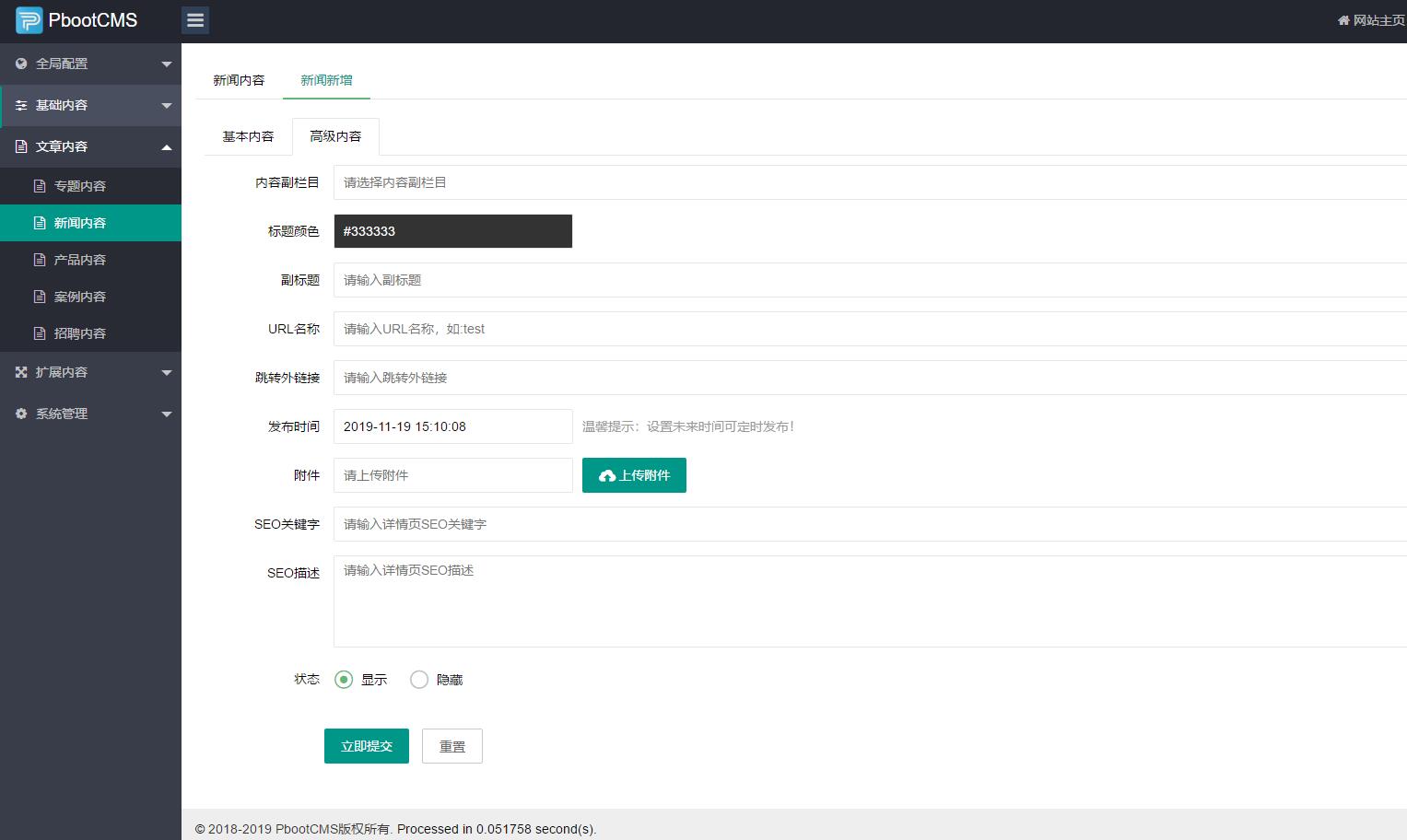The height and width of the screenshot is (840, 1407).
Task: Click the 上传附件 button
Action: [634, 475]
